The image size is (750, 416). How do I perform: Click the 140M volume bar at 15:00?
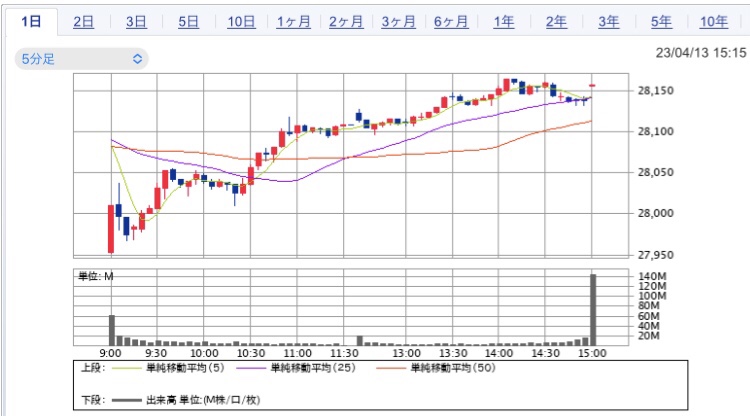[x=593, y=310]
